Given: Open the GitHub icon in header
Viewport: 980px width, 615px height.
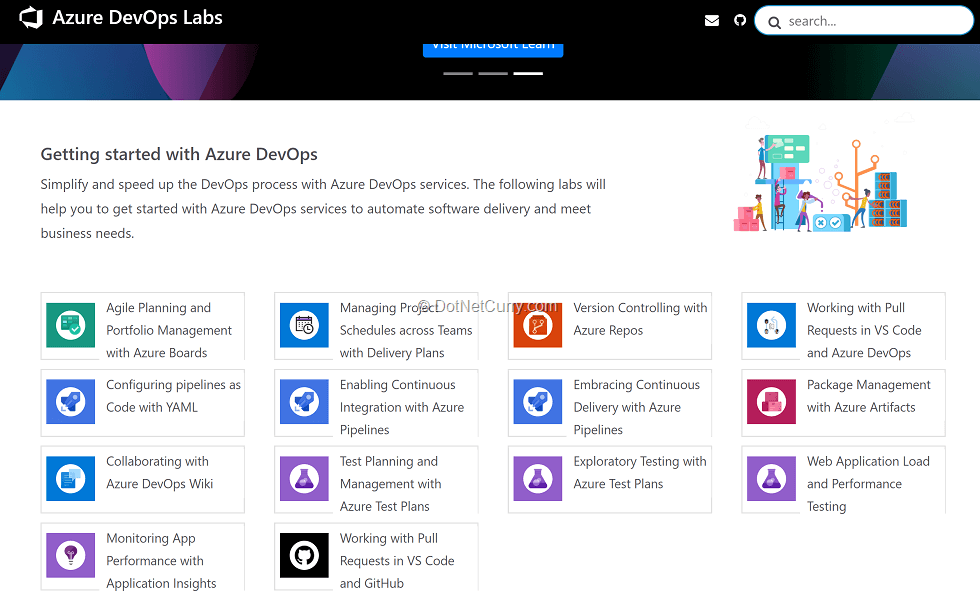Looking at the screenshot, I should coord(740,20).
